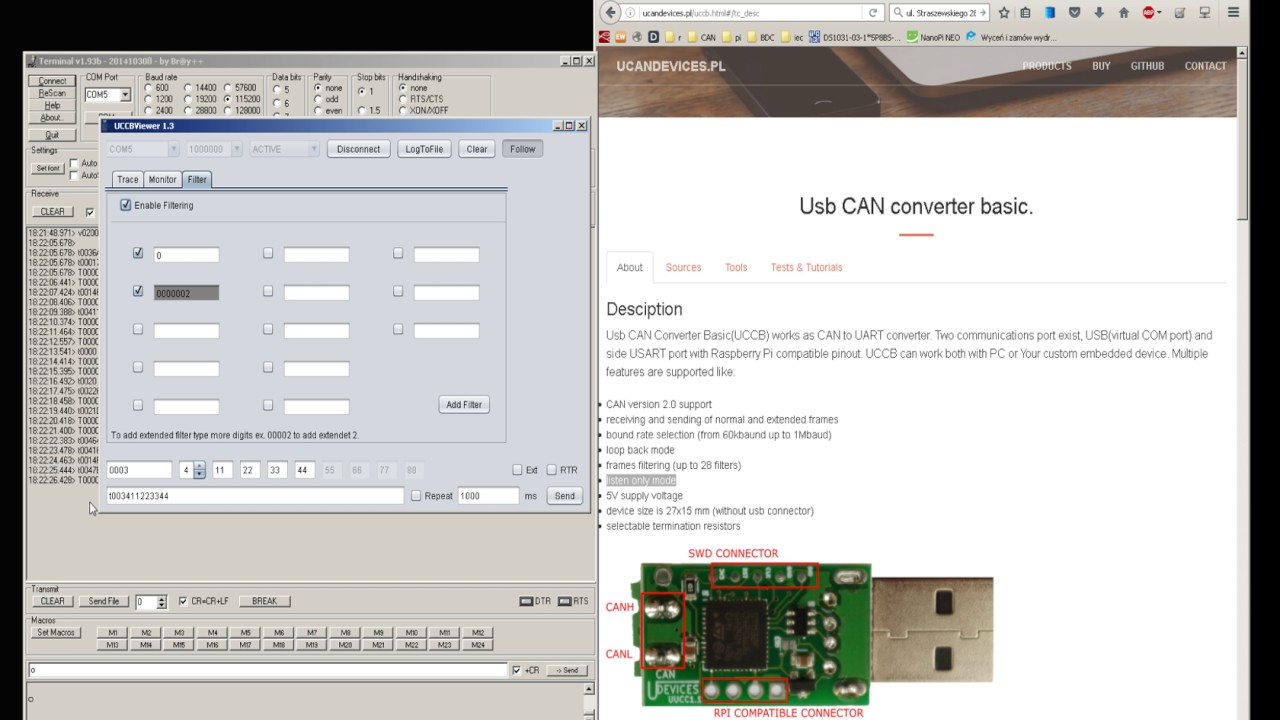Click the Pocket shield icon in Firefox toolbar

1075,13
